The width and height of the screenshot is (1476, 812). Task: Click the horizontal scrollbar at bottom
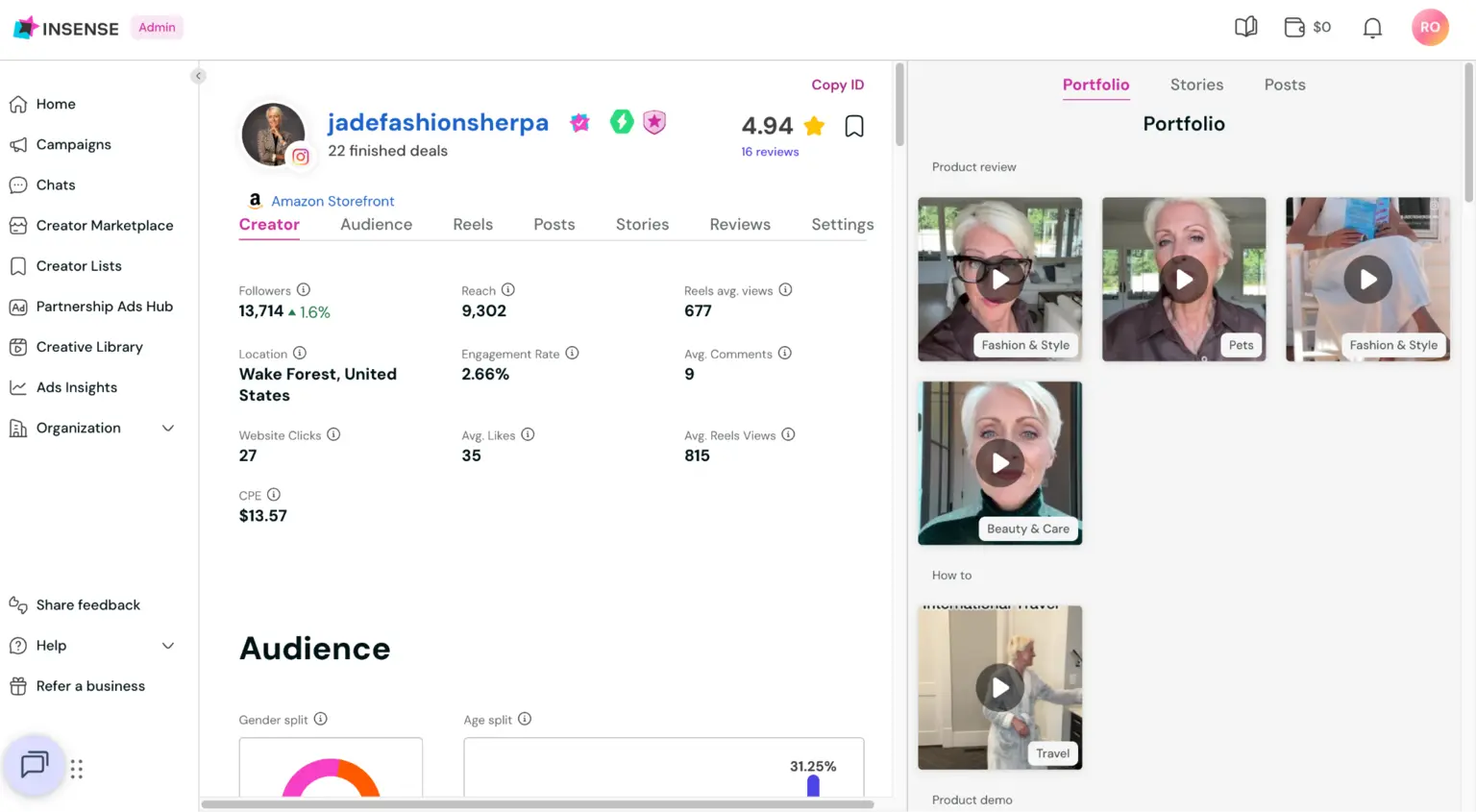[x=537, y=804]
